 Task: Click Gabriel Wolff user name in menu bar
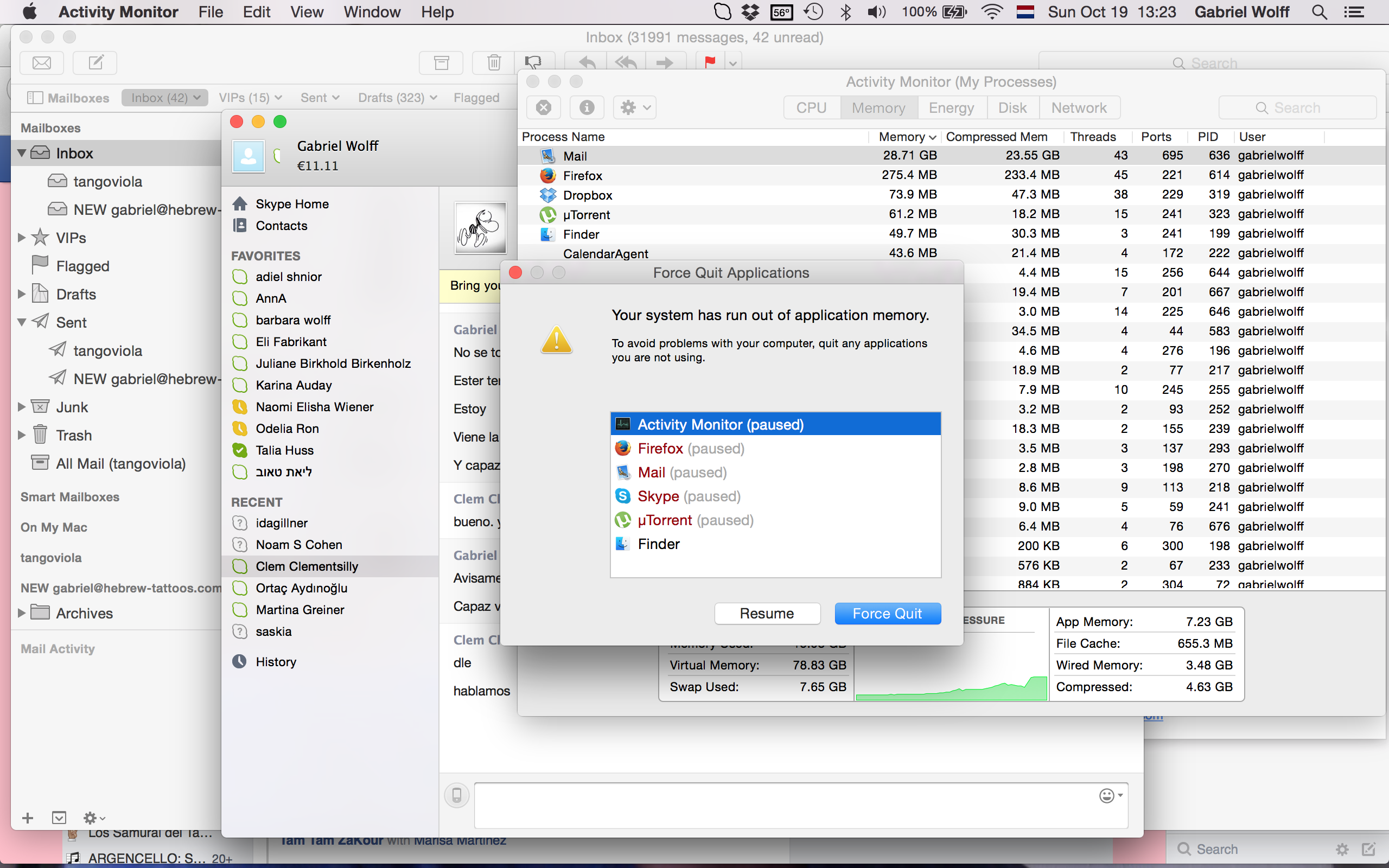tap(1242, 12)
